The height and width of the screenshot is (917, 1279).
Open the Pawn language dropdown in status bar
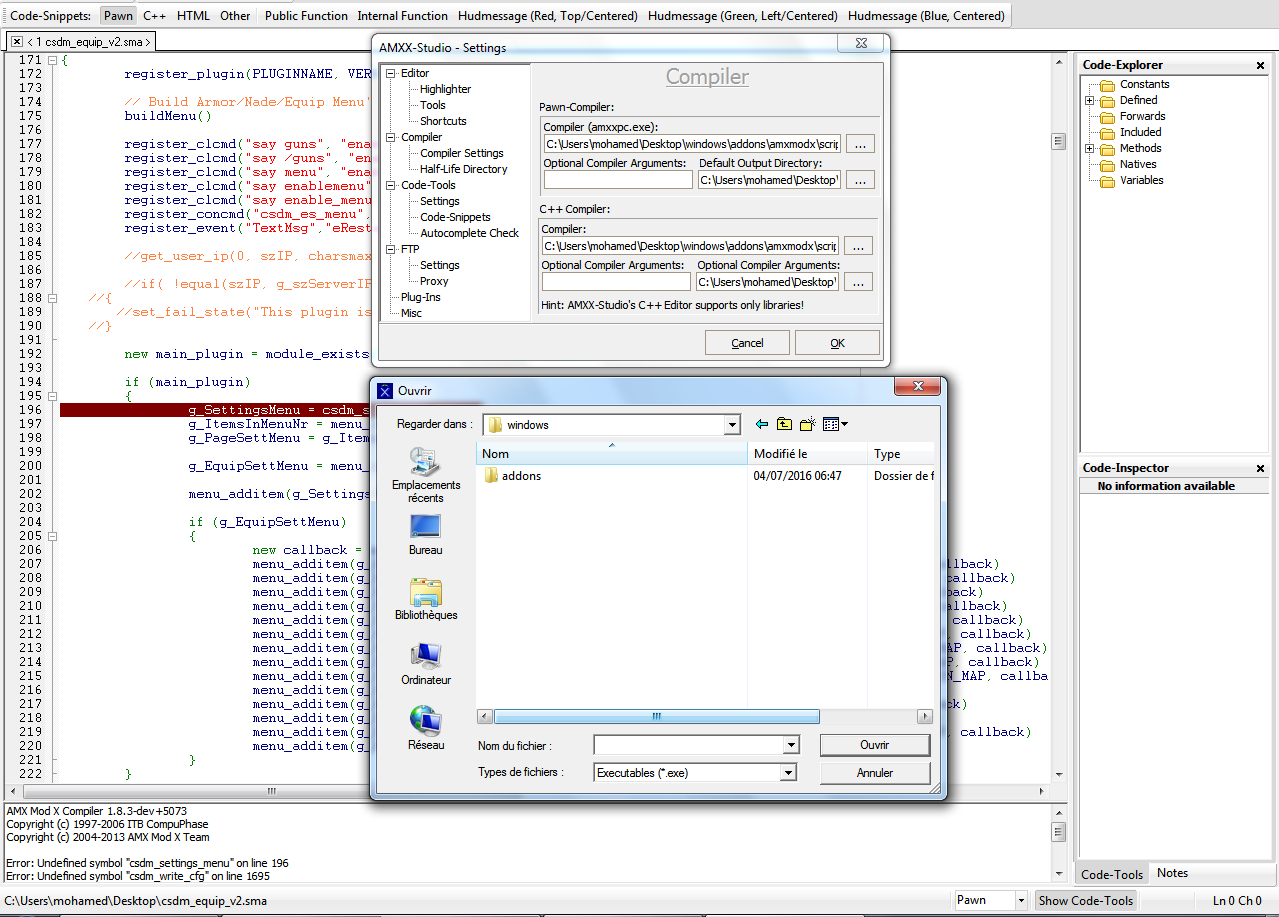(x=1020, y=901)
